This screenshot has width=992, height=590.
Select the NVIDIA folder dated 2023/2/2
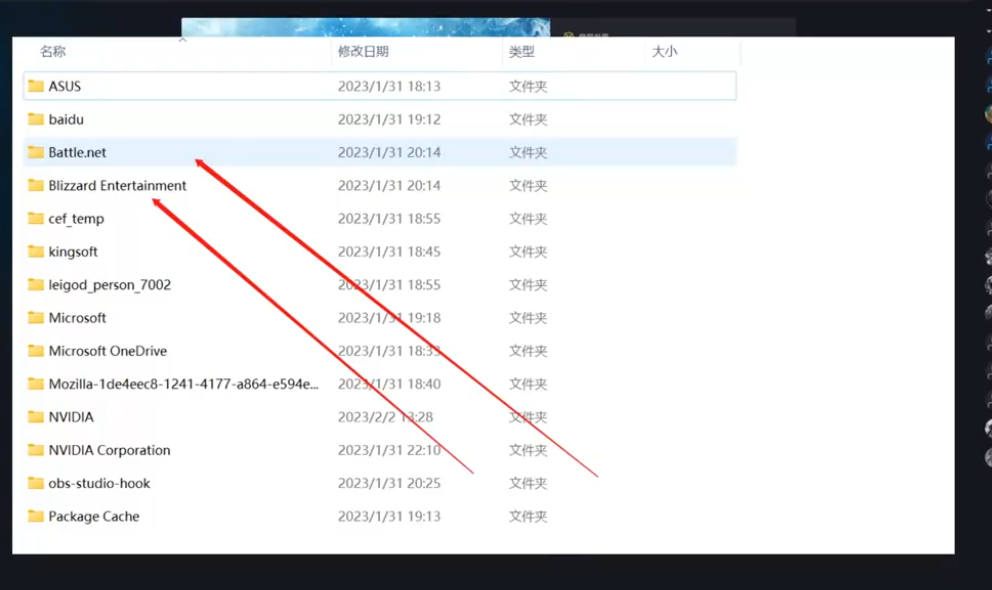pos(71,417)
